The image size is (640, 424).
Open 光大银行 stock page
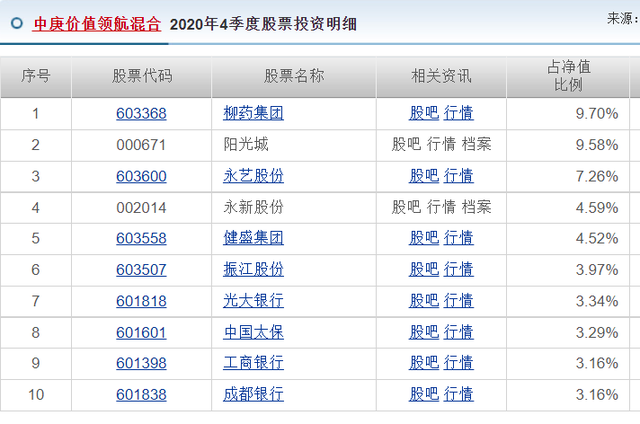253,301
